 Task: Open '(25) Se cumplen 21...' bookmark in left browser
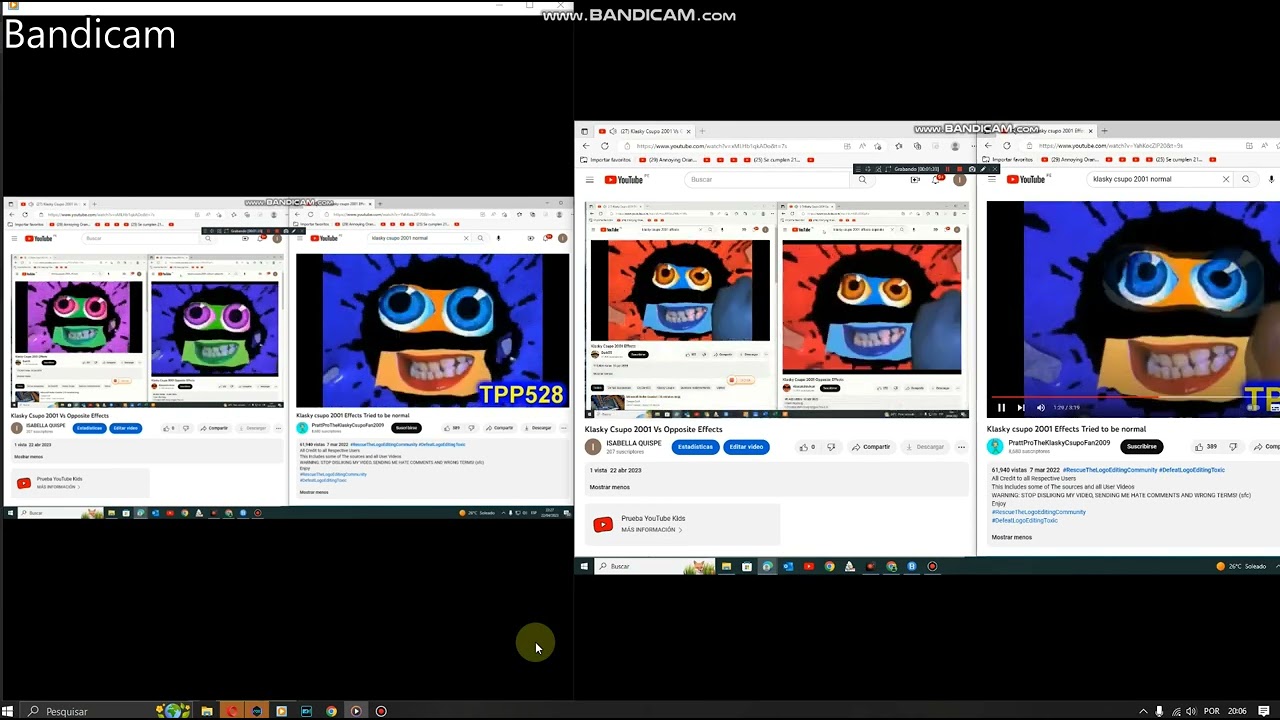[x=774, y=160]
